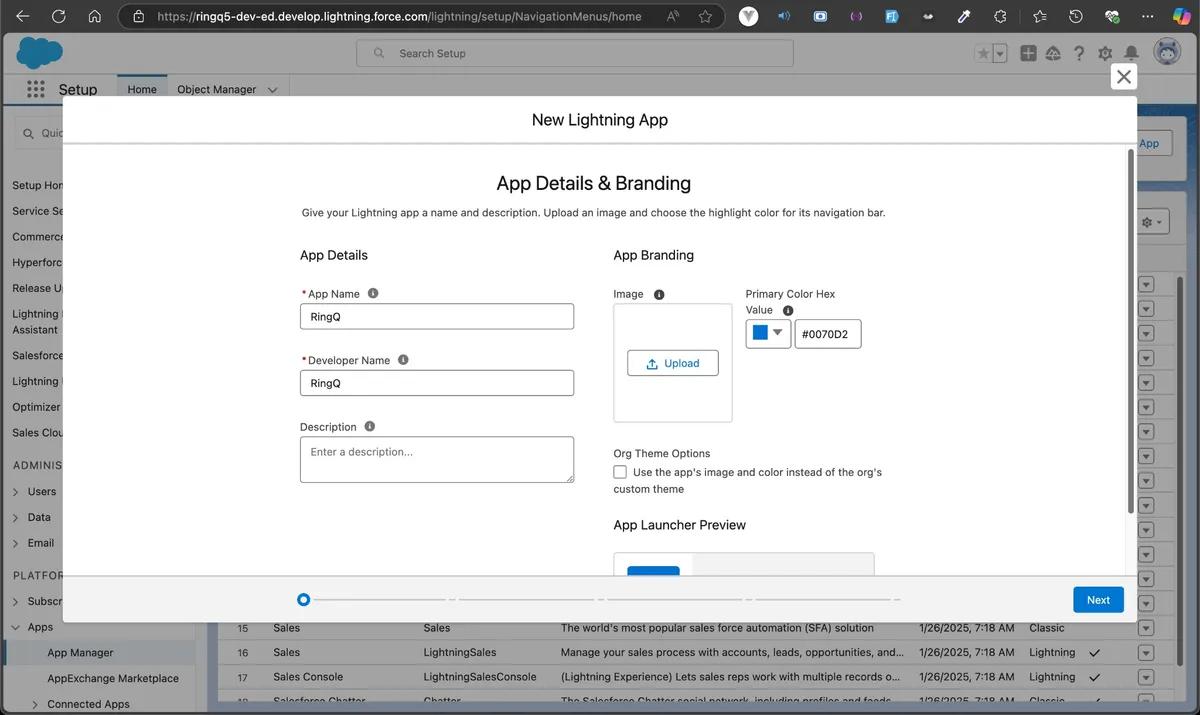Viewport: 1200px width, 715px height.
Task: Open browser extensions puzzle icon
Action: (x=1000, y=16)
